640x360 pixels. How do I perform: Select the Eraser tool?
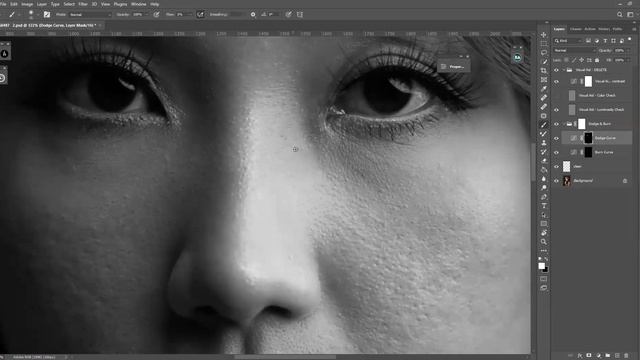tap(544, 160)
